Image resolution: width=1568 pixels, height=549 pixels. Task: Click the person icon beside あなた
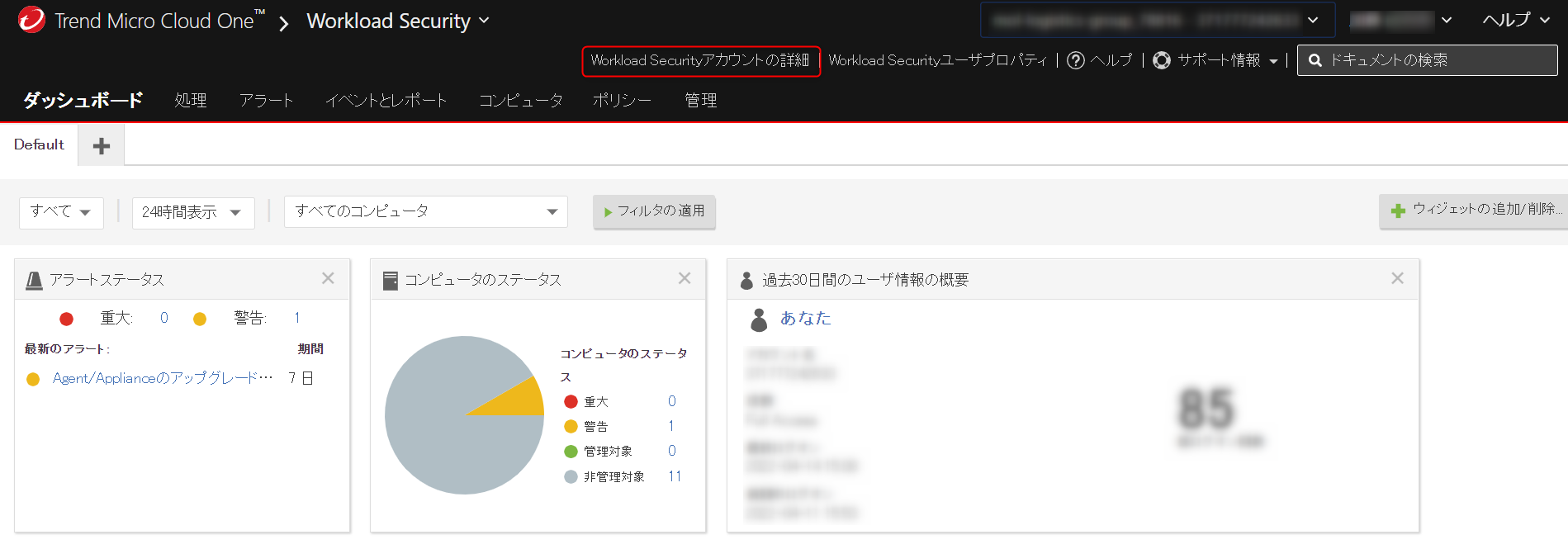759,319
